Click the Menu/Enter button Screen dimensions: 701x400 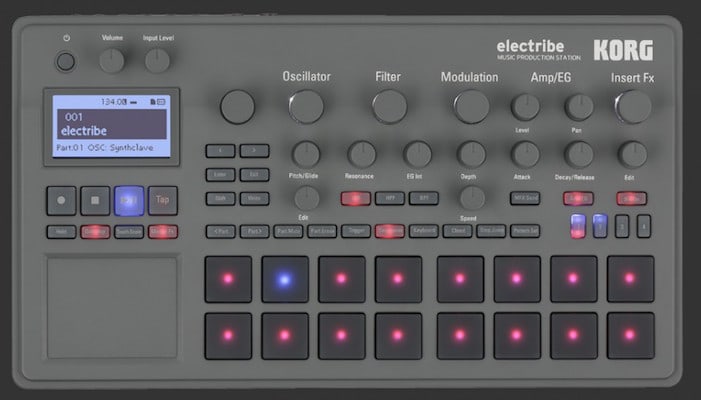(220, 175)
